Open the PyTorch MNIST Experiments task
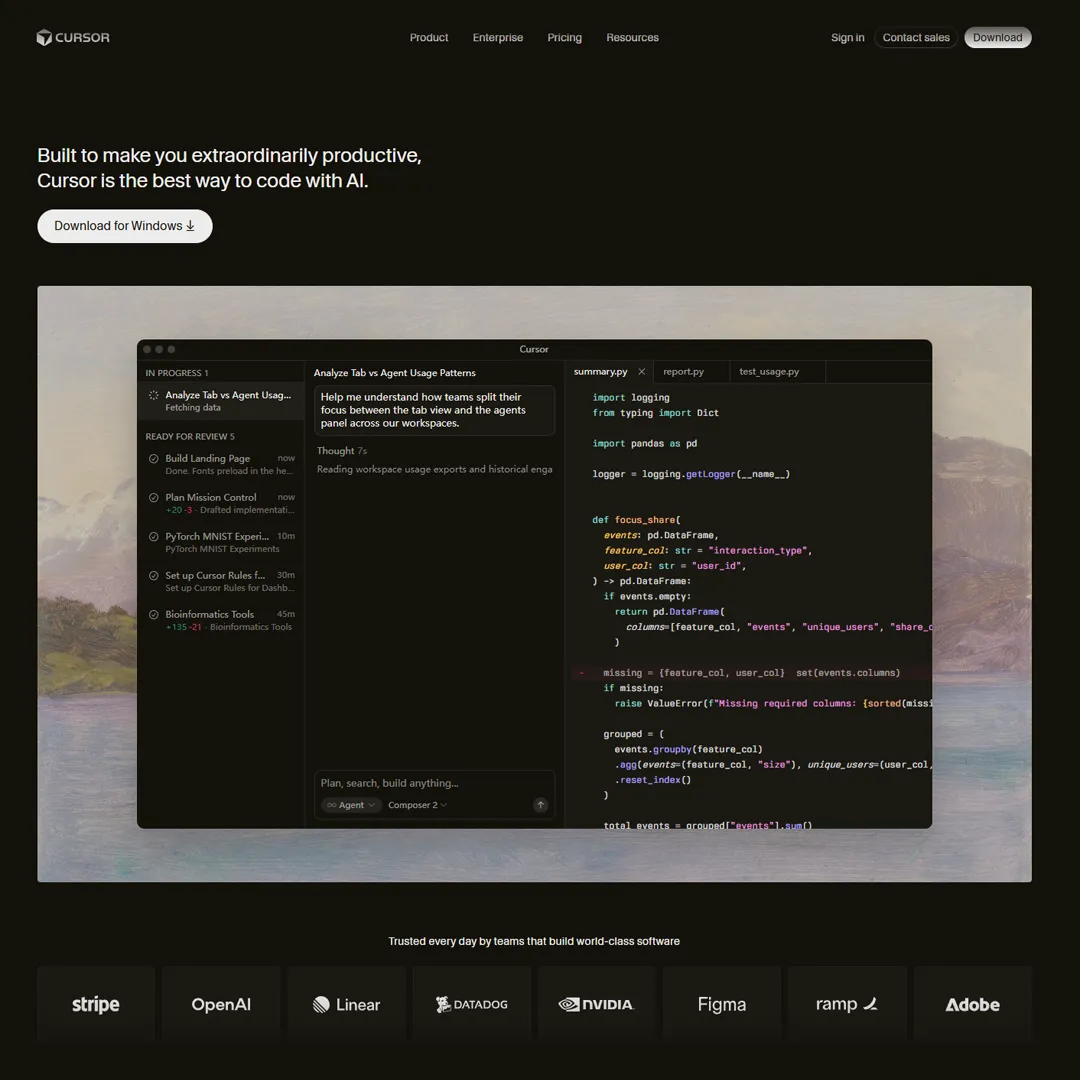This screenshot has width=1080, height=1080. (x=220, y=542)
